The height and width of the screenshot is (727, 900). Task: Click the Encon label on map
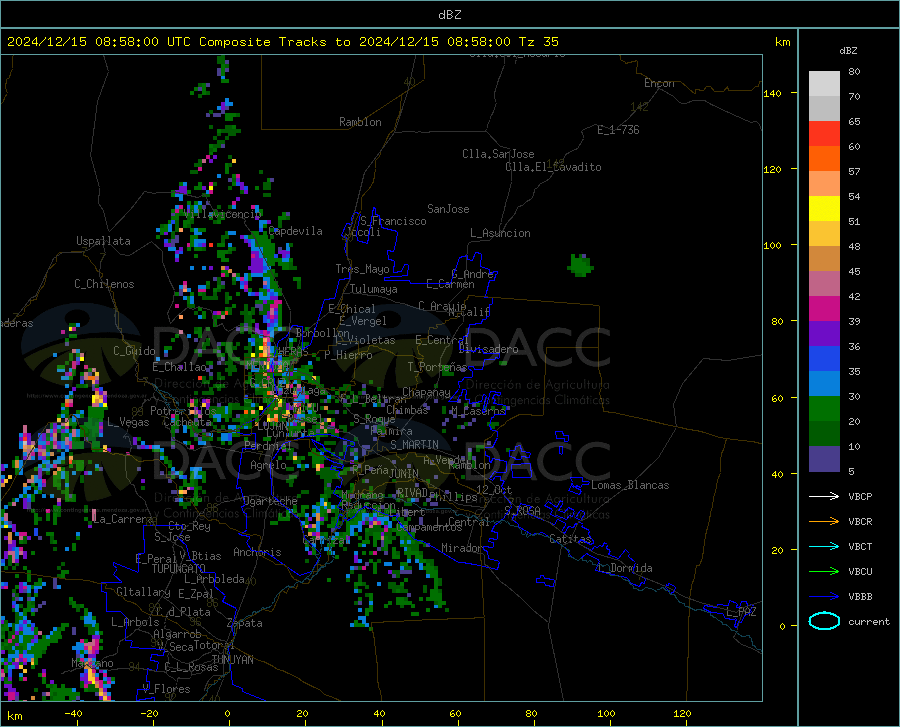coord(659,83)
